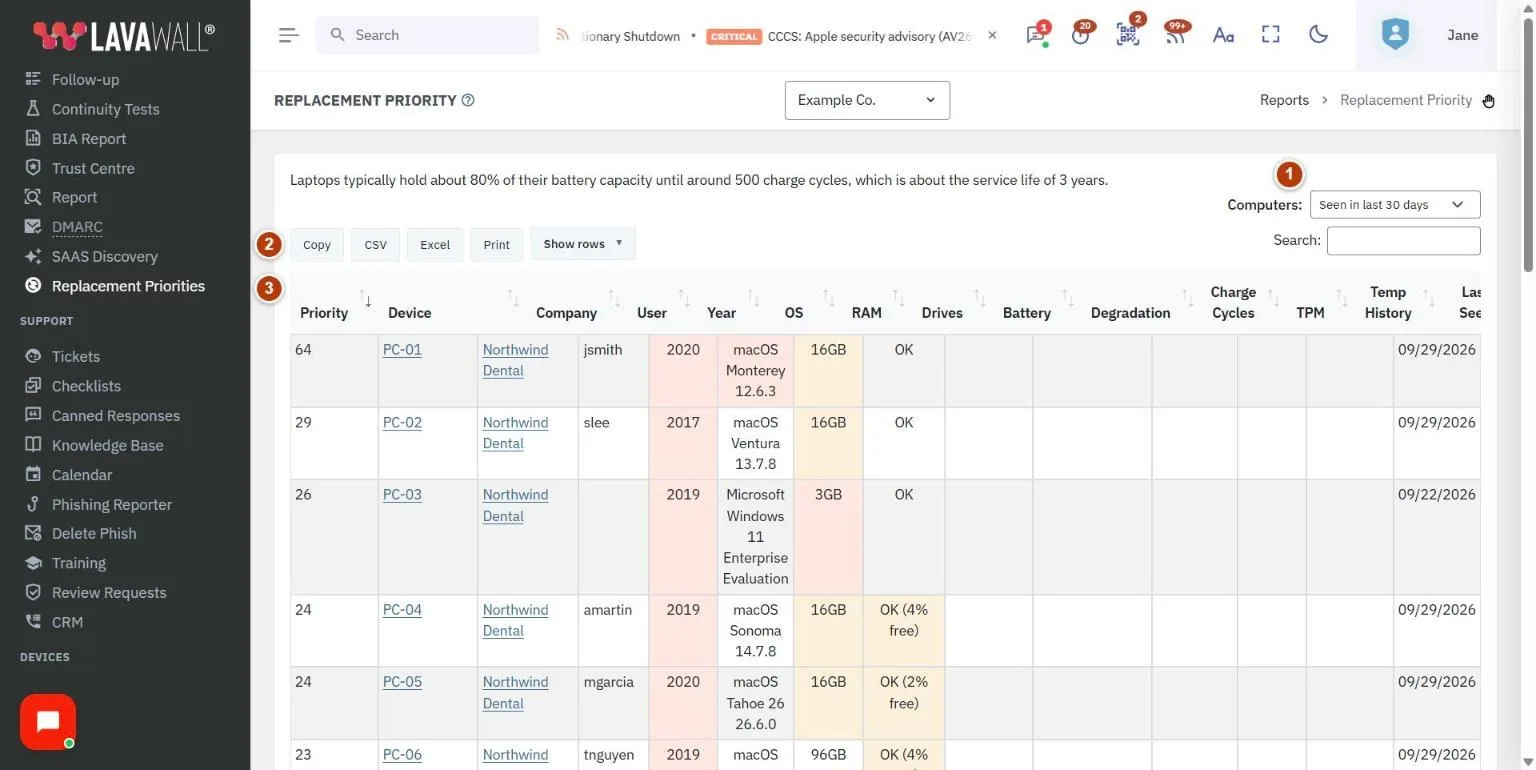Sort table by Priority column
This screenshot has width=1536, height=770.
pos(332,303)
